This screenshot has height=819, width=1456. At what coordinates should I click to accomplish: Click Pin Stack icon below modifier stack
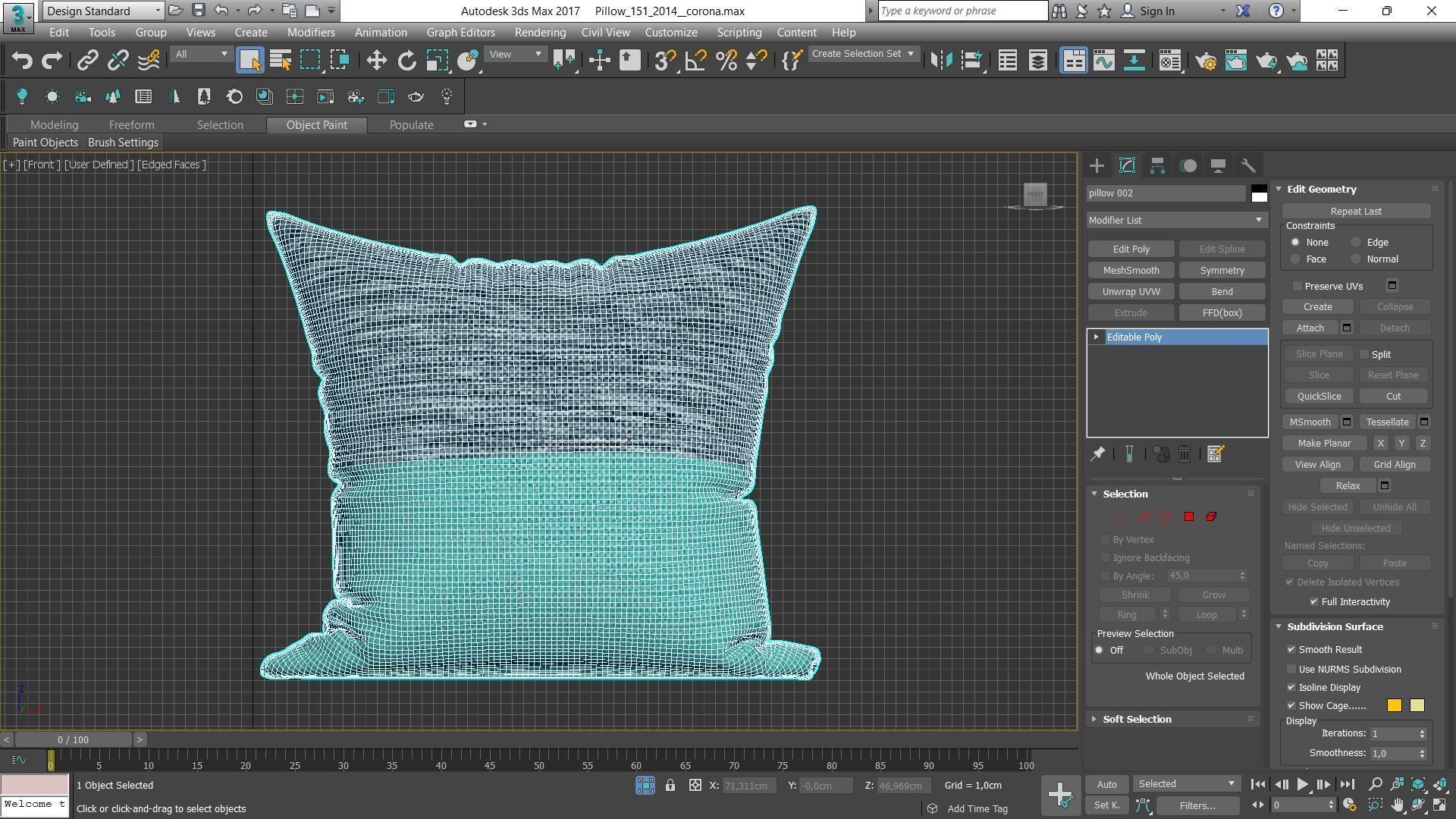pos(1097,454)
